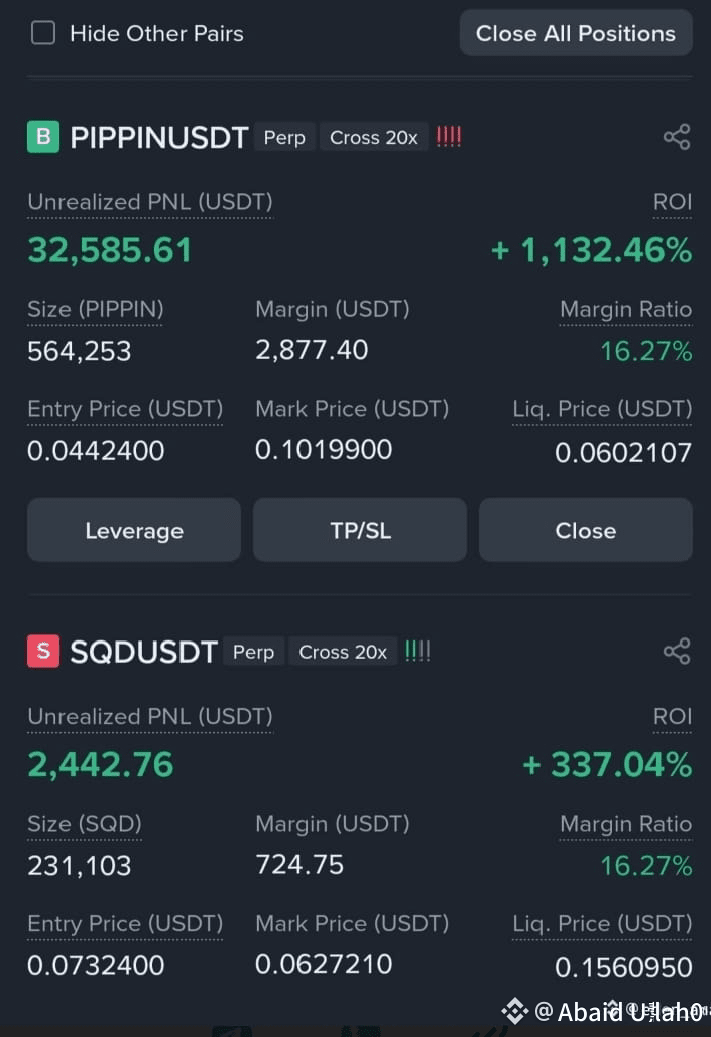Tap Liq. Price label for PIPPINUSDT
This screenshot has height=1037, width=711.
click(x=602, y=409)
